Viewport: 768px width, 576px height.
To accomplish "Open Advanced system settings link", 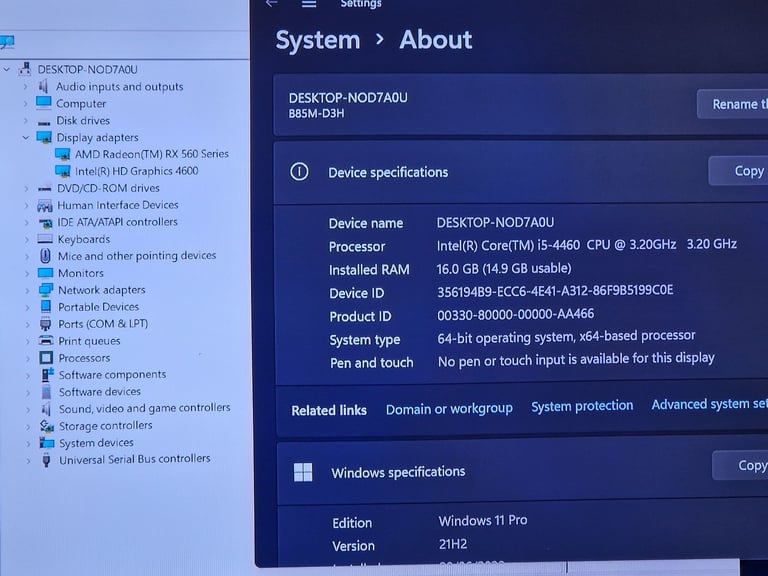I will click(710, 404).
